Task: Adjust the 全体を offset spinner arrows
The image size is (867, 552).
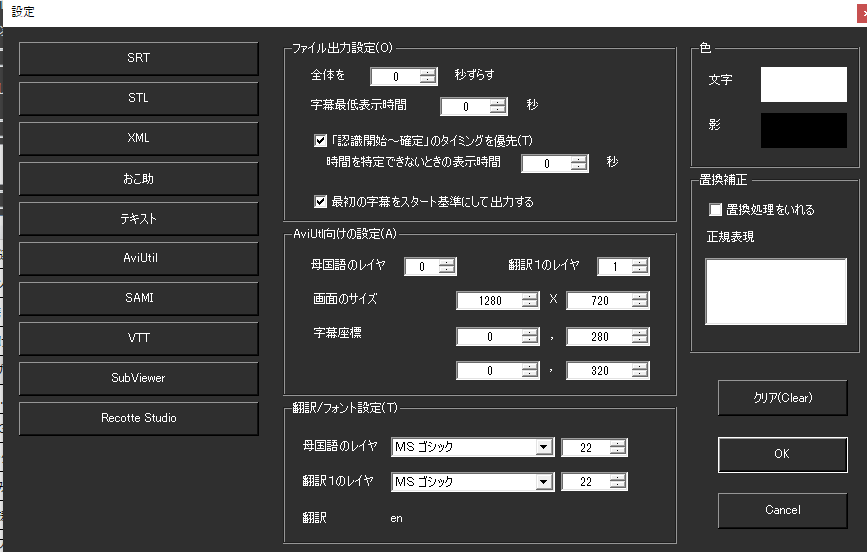Action: point(428,76)
